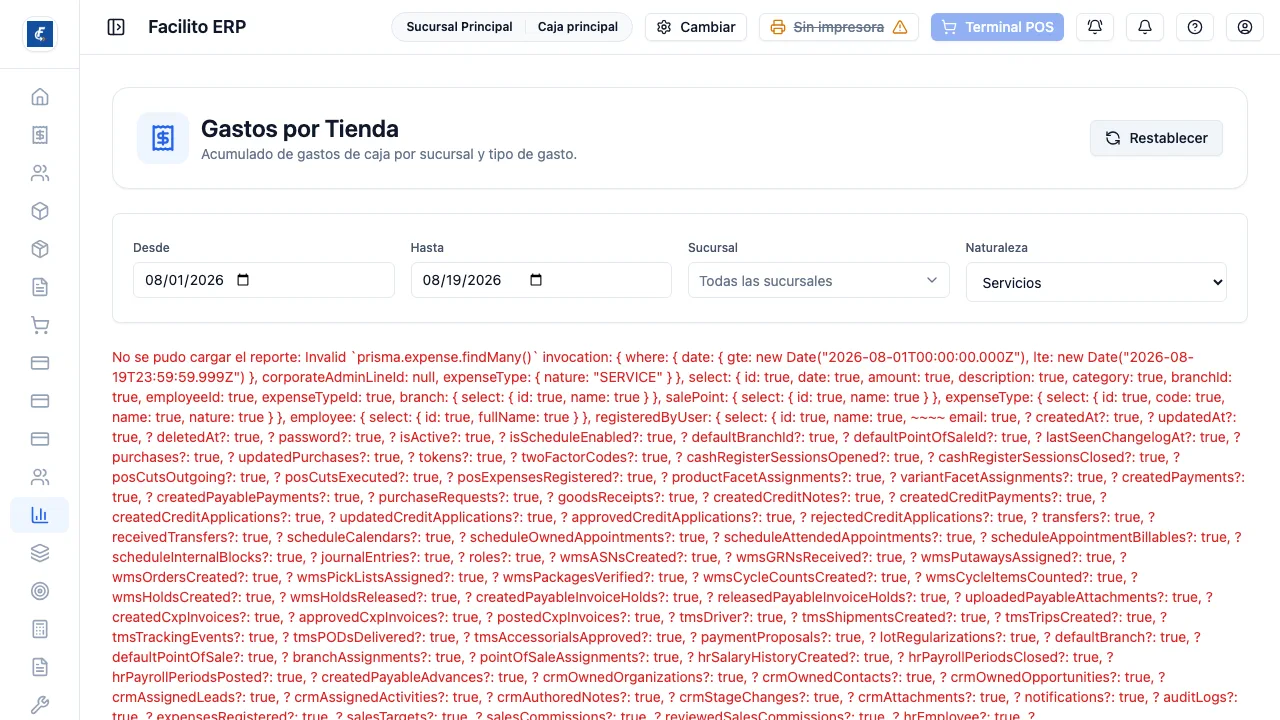Viewport: 1280px width, 720px height.
Task: Click into the Desde date field
Action: pyautogui.click(x=264, y=280)
